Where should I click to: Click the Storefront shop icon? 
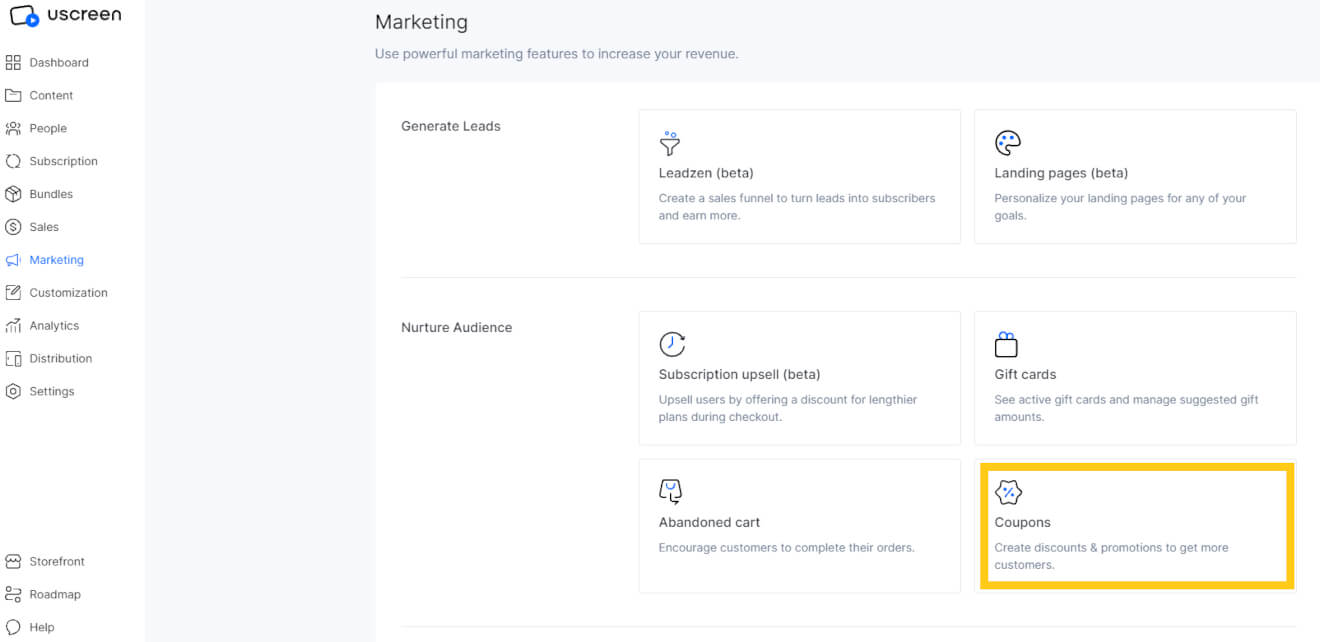13,562
